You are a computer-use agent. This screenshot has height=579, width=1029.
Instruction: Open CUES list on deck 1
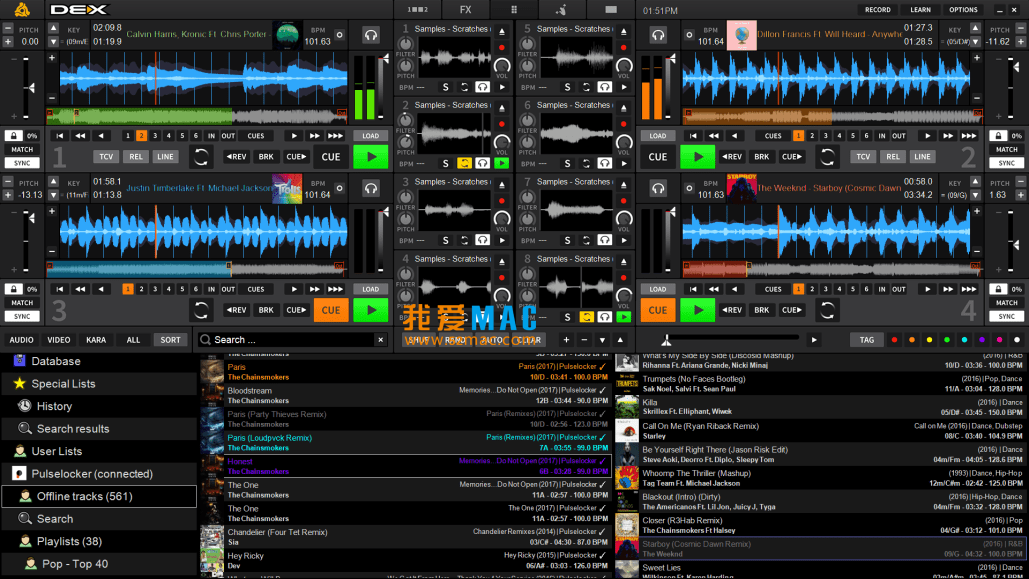256,136
